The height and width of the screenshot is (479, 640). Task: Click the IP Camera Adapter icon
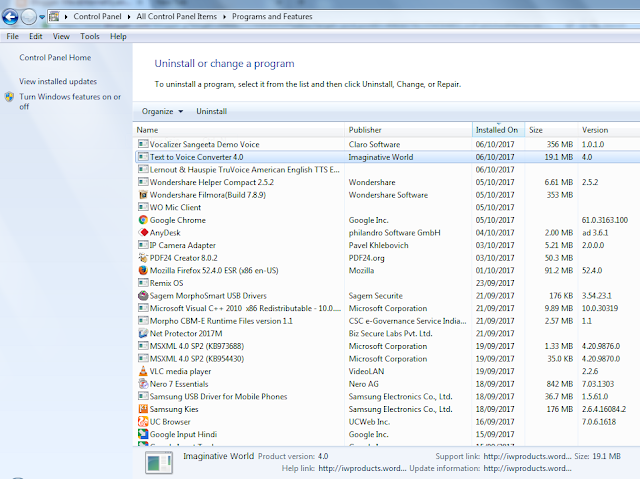143,245
